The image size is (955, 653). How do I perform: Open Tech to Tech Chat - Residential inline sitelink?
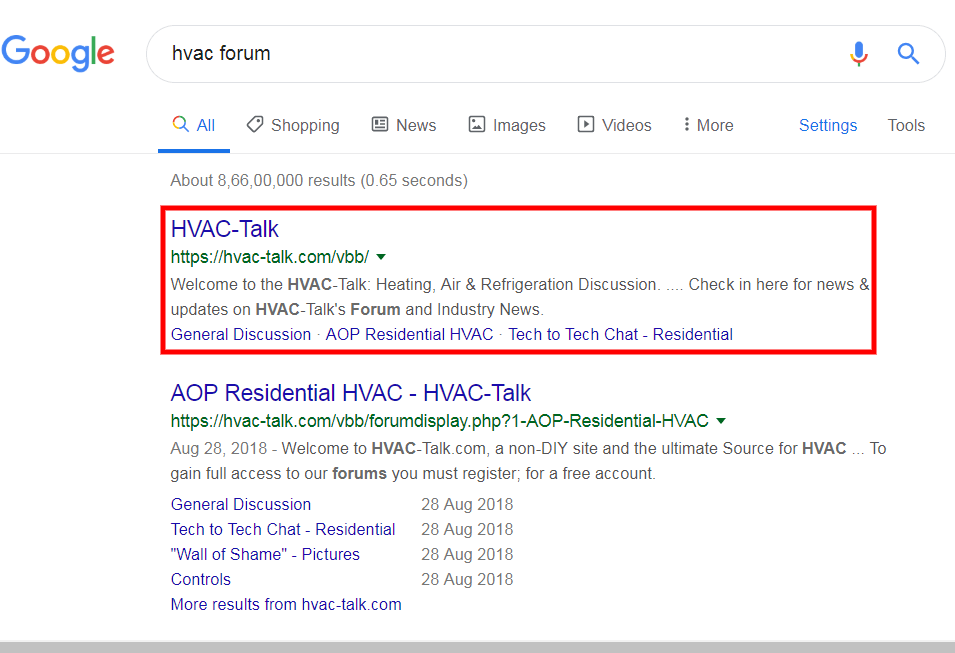[621, 334]
